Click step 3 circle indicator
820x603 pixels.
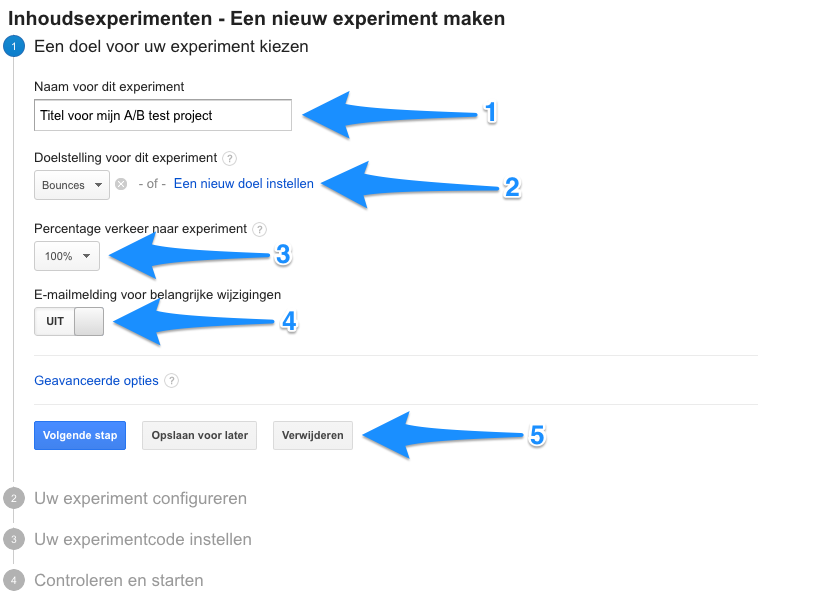[14, 539]
